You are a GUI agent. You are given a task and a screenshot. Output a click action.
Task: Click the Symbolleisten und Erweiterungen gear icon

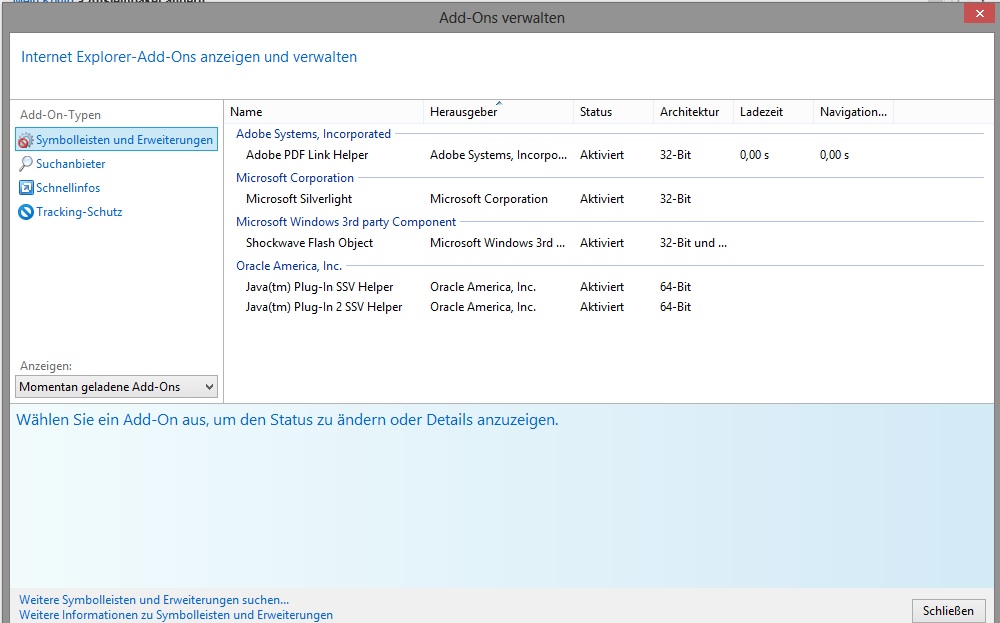[26, 140]
